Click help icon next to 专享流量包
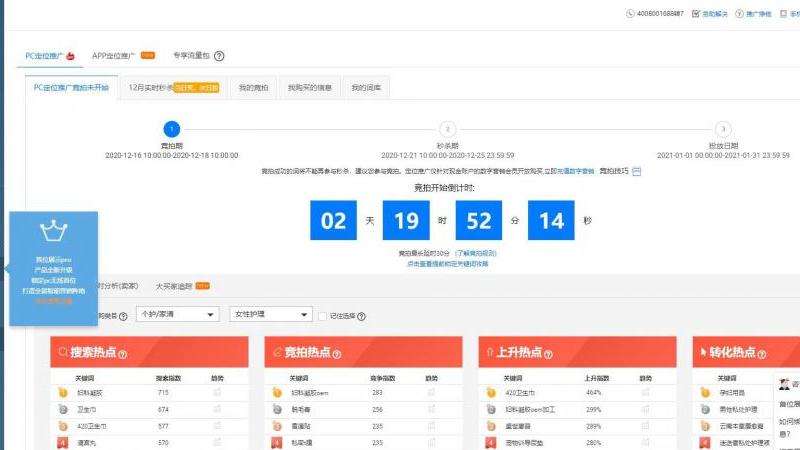Image resolution: width=800 pixels, height=450 pixels. tap(219, 56)
